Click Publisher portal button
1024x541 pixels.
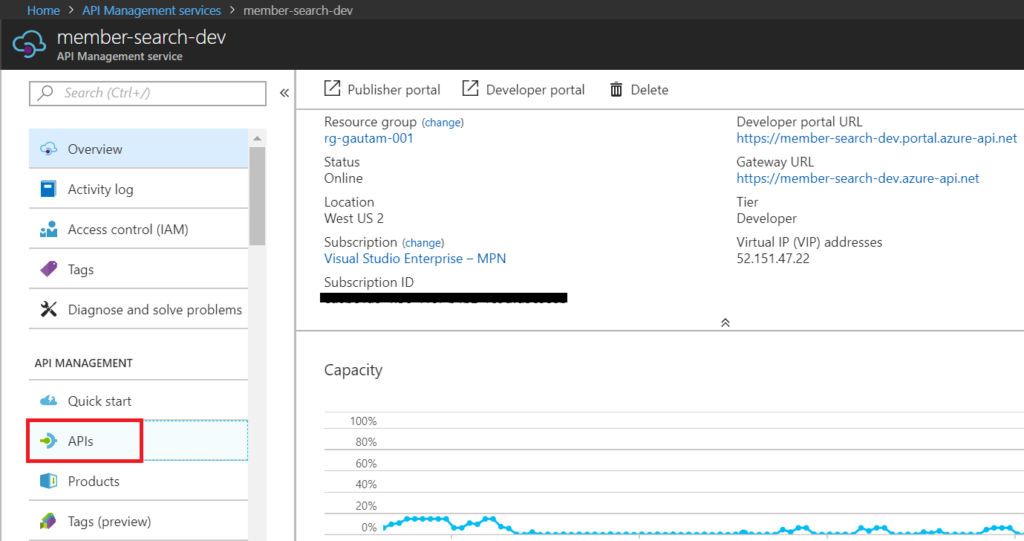click(383, 90)
